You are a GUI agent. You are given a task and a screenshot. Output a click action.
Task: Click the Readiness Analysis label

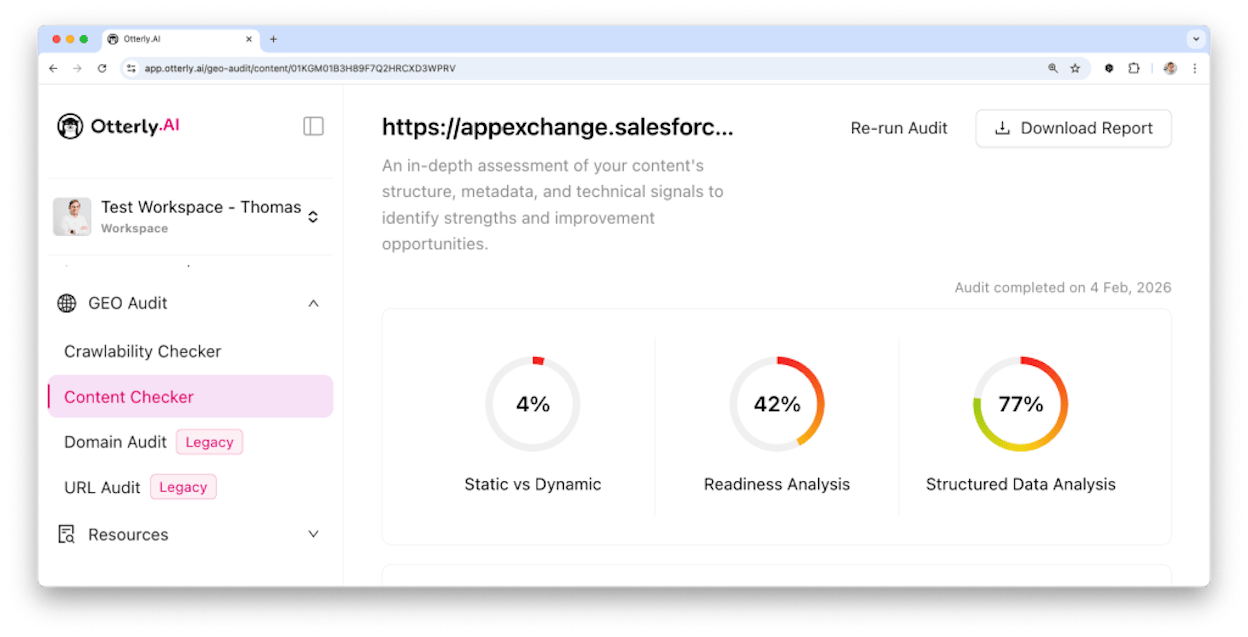(x=777, y=484)
